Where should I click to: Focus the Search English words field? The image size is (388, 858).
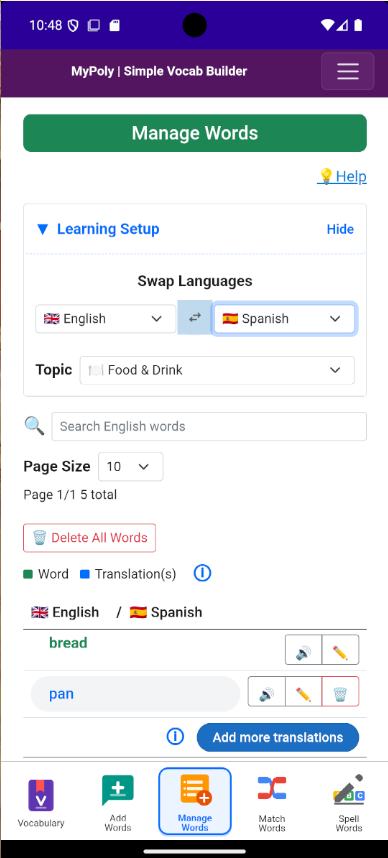click(209, 426)
